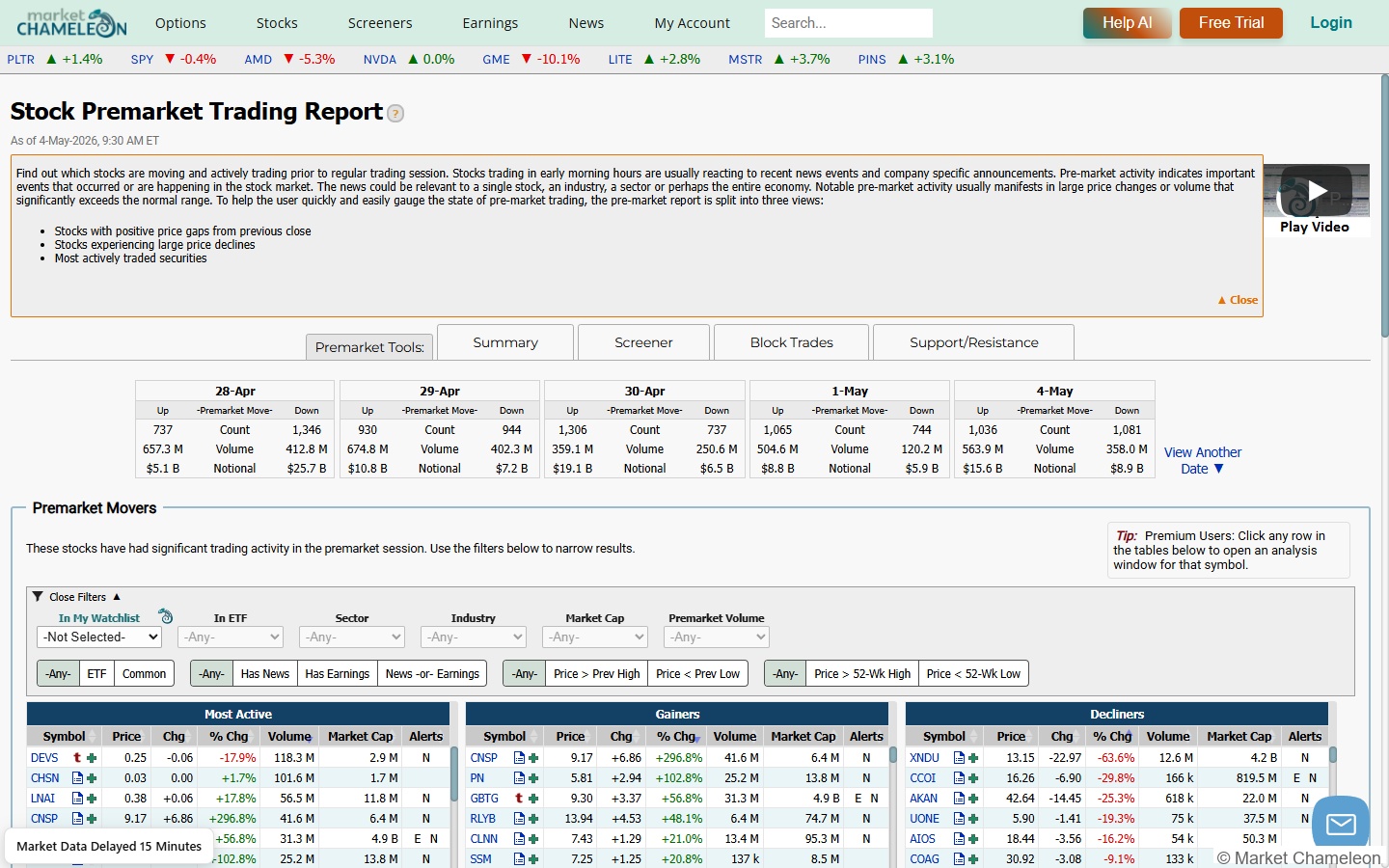Open the envelope contact chat button

[x=1341, y=825]
